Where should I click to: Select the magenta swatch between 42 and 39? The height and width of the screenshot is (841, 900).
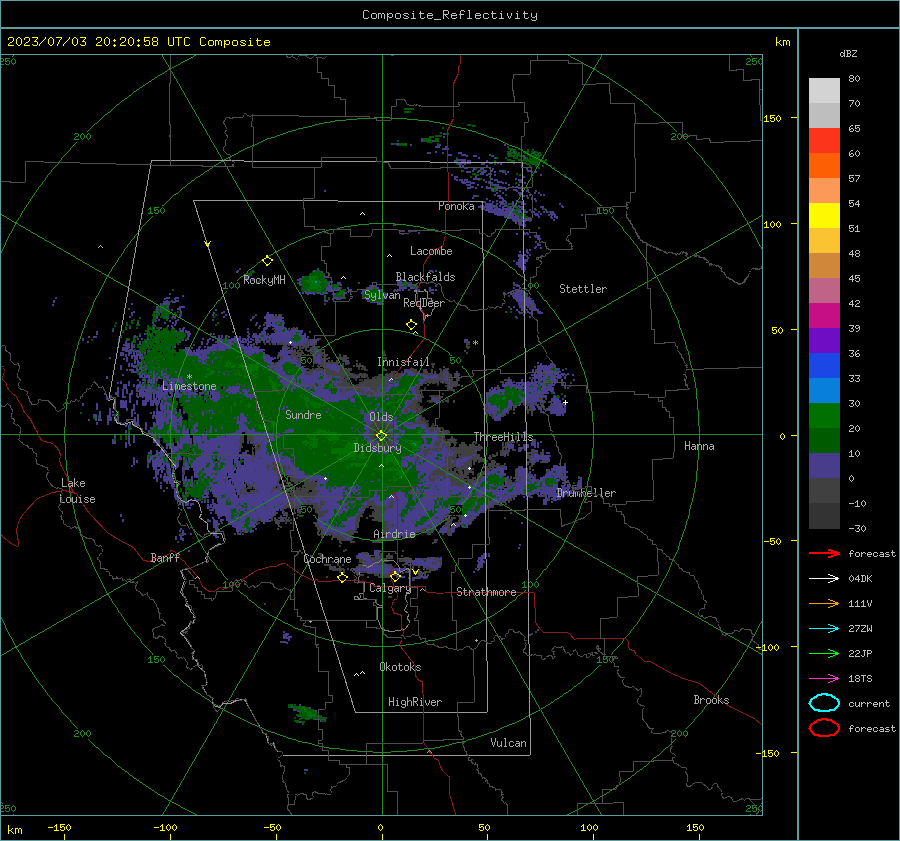click(824, 315)
